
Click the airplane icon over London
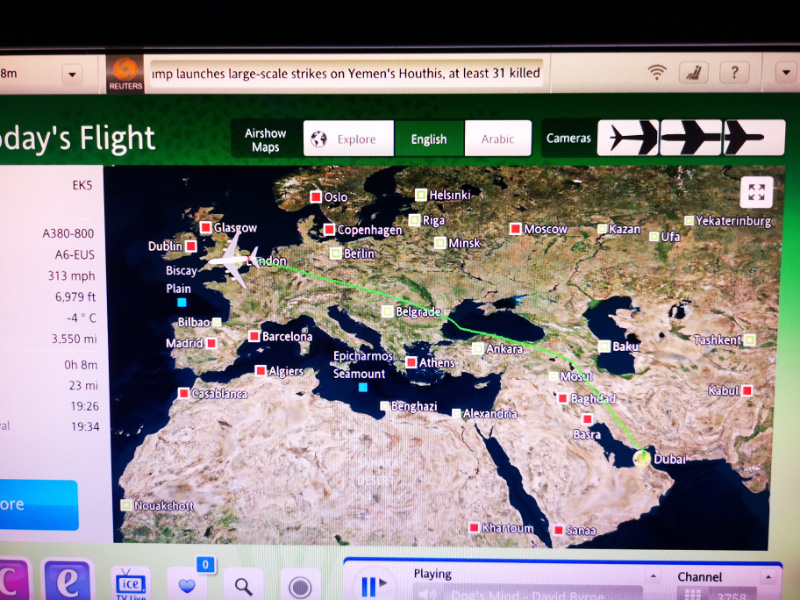[235, 261]
